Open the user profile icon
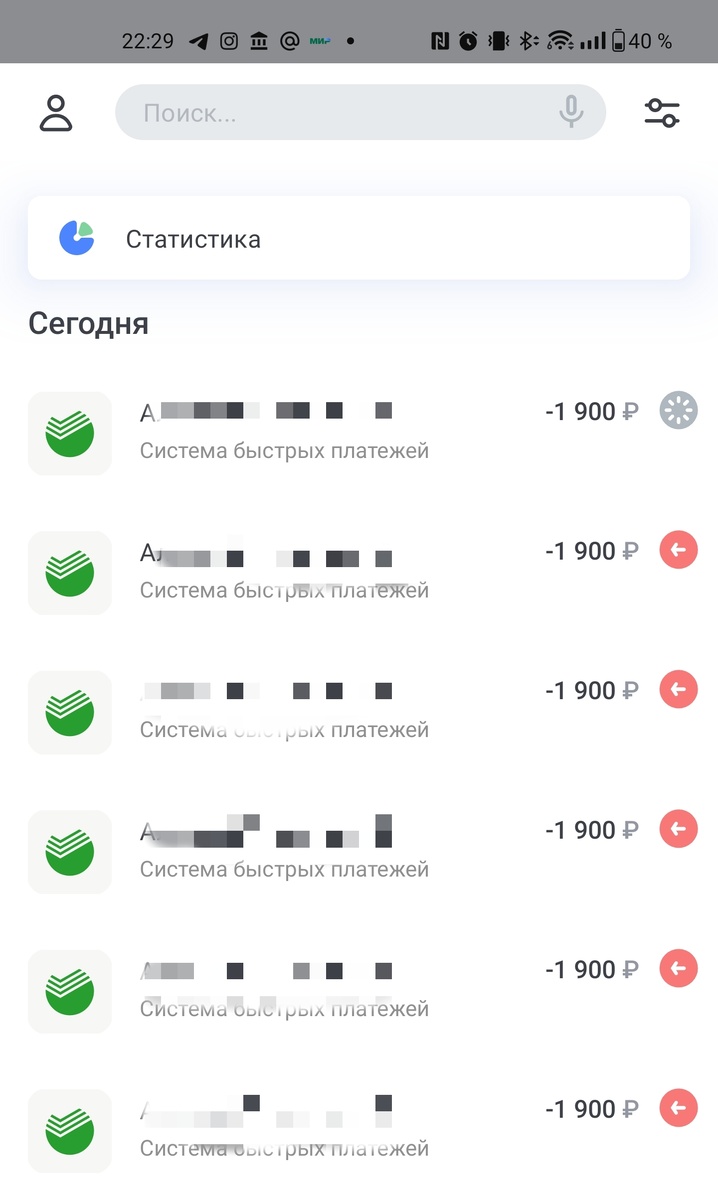The width and height of the screenshot is (718, 1200). point(56,113)
